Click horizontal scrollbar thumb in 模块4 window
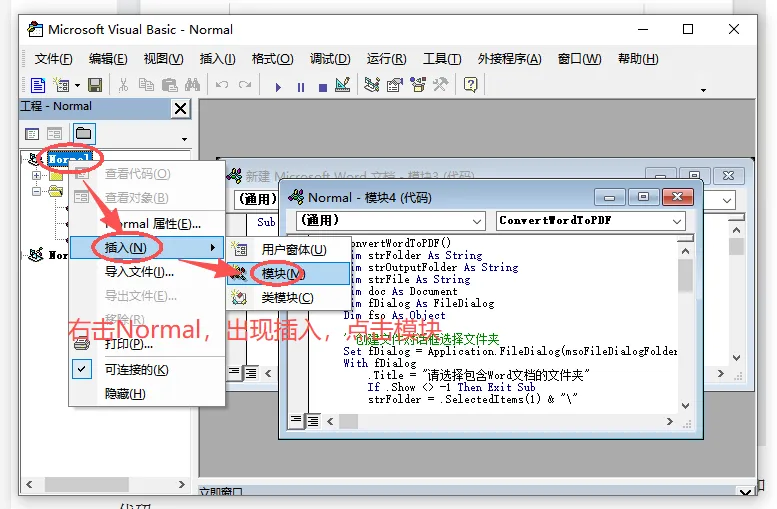This screenshot has width=777, height=509. pos(348,421)
